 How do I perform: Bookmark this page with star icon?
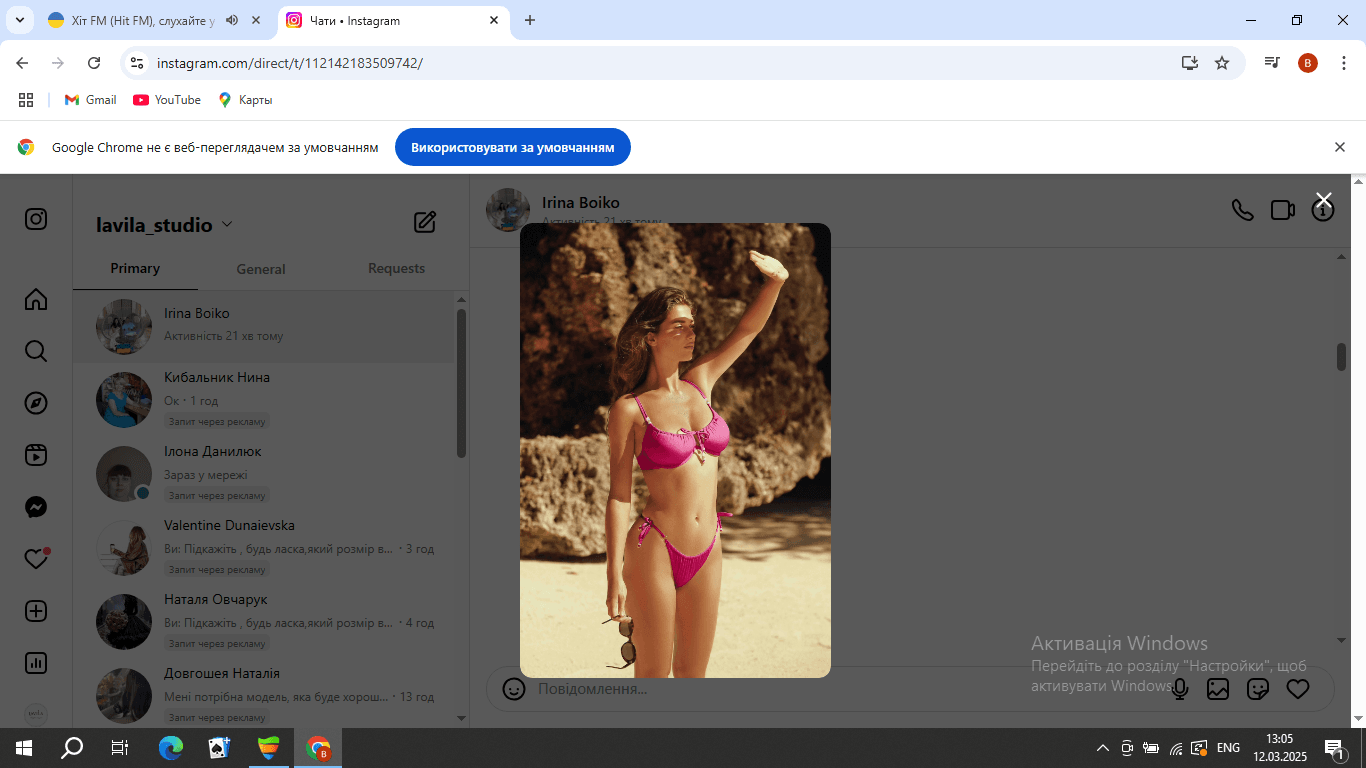tap(1222, 63)
